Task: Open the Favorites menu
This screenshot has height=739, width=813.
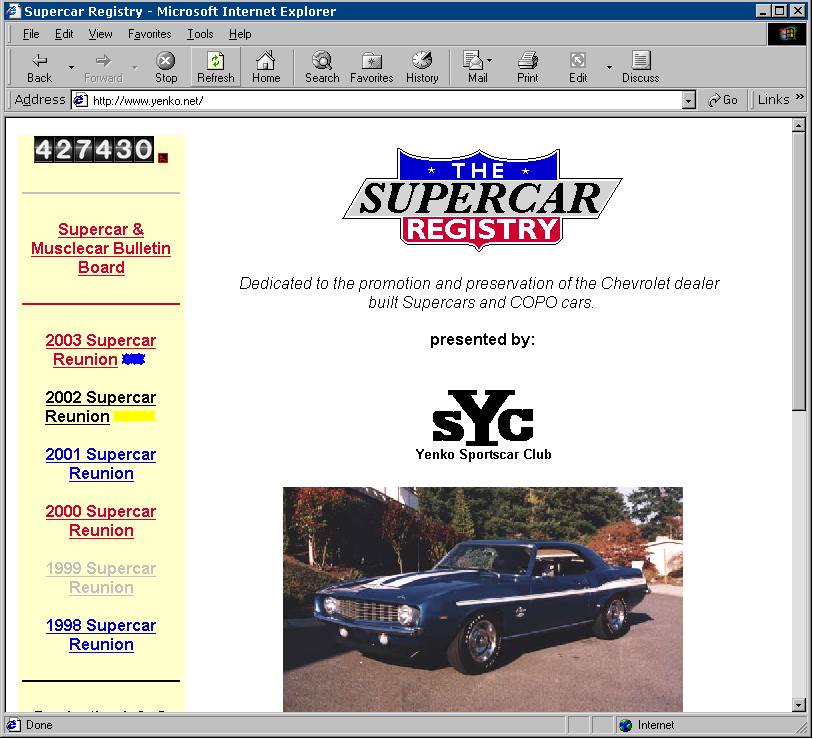Action: click(149, 34)
